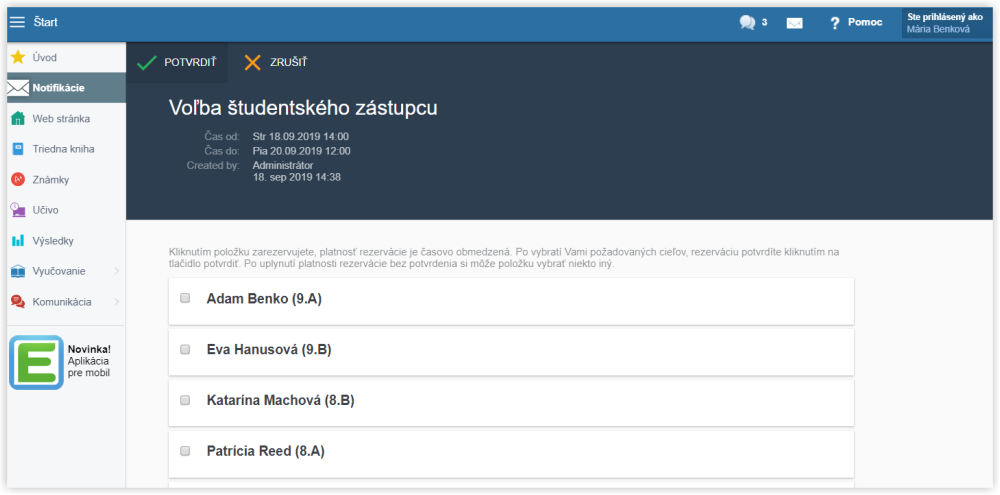
Task: Tick the checkbox for Adam Benko (9.A)
Action: tap(185, 298)
